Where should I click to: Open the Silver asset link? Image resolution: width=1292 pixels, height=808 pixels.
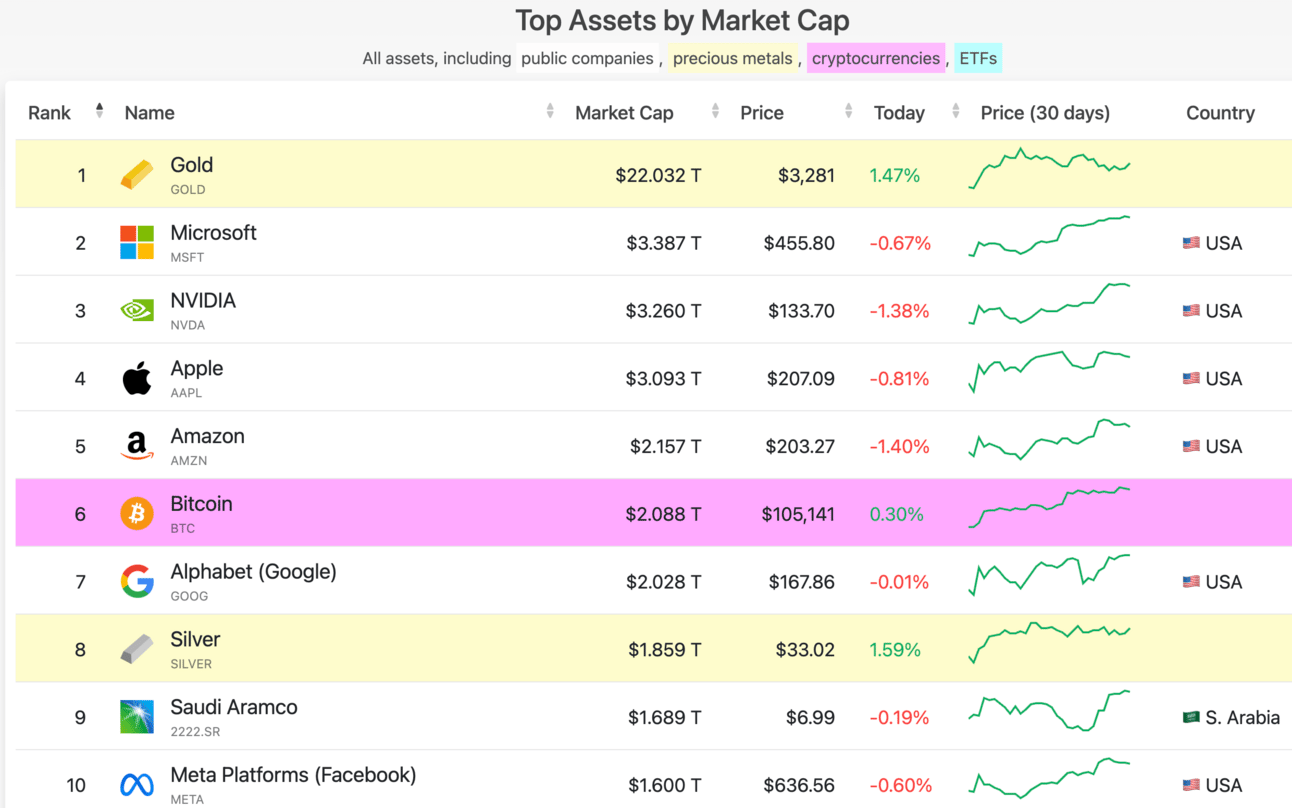[195, 640]
